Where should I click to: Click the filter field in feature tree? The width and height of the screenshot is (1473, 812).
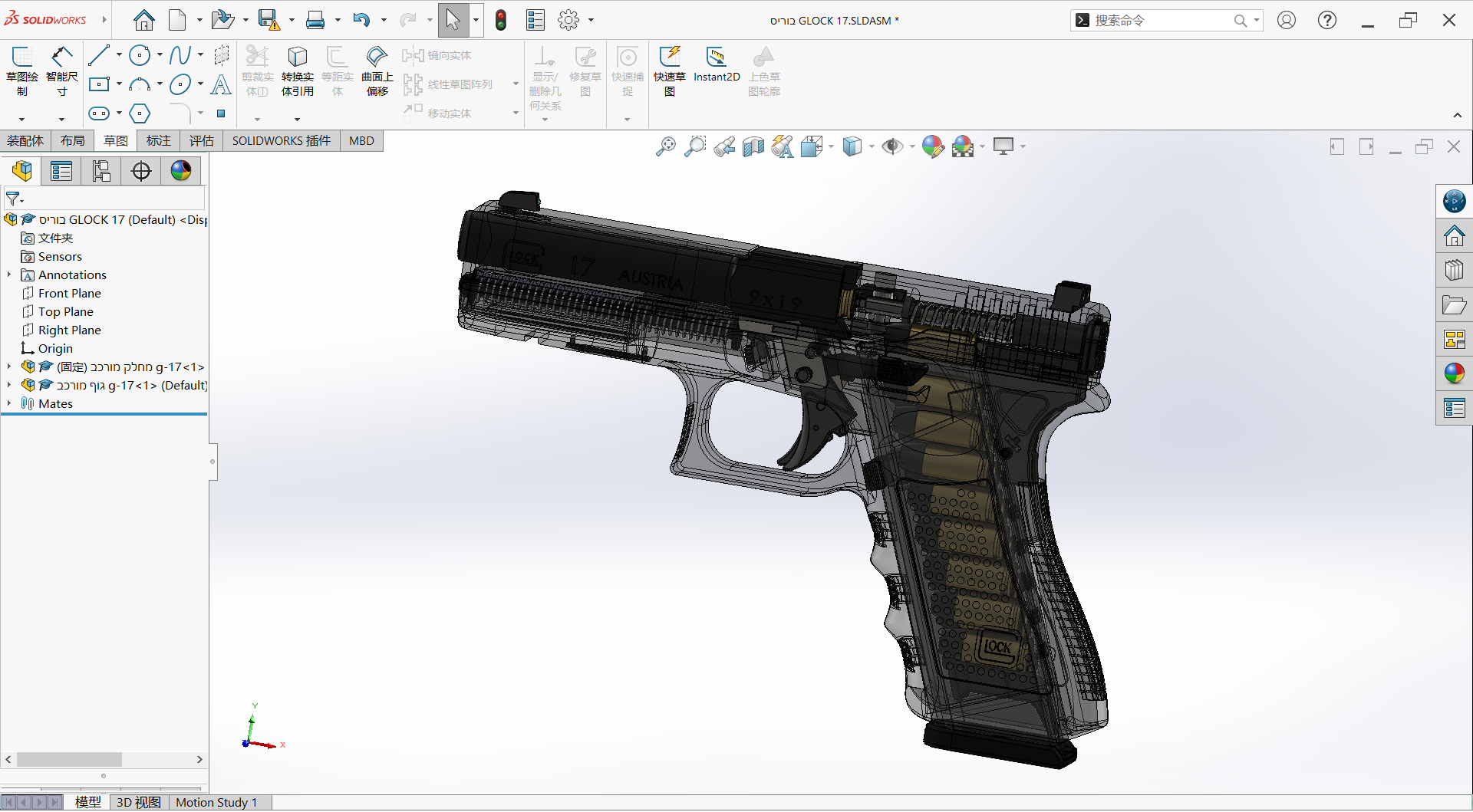tap(104, 199)
